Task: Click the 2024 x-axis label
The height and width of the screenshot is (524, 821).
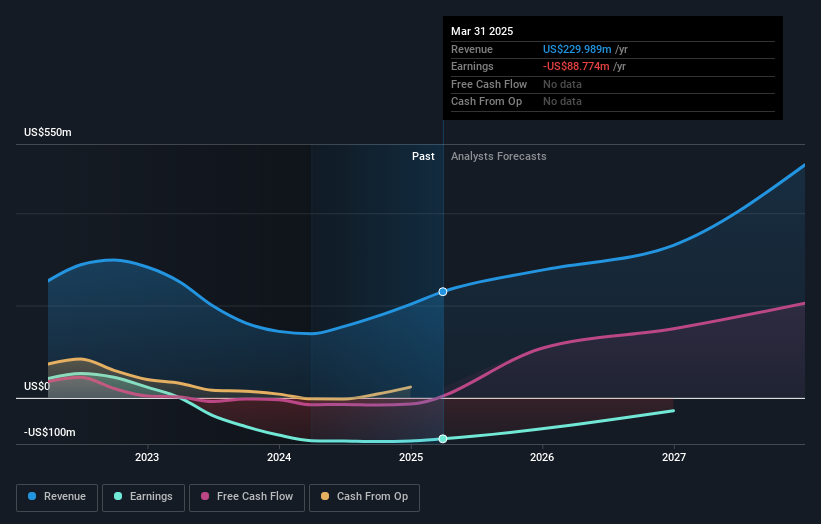Action: (x=279, y=457)
